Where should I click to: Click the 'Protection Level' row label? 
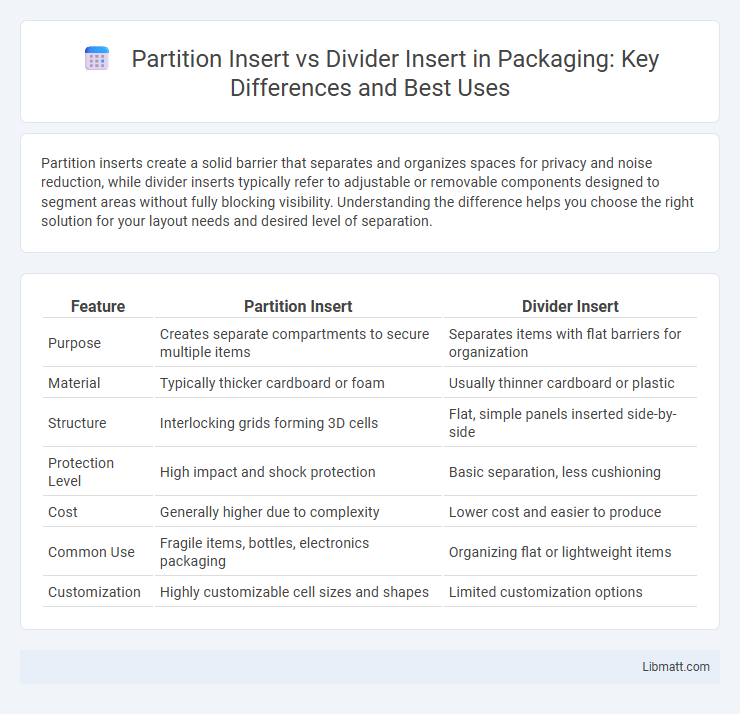point(81,472)
